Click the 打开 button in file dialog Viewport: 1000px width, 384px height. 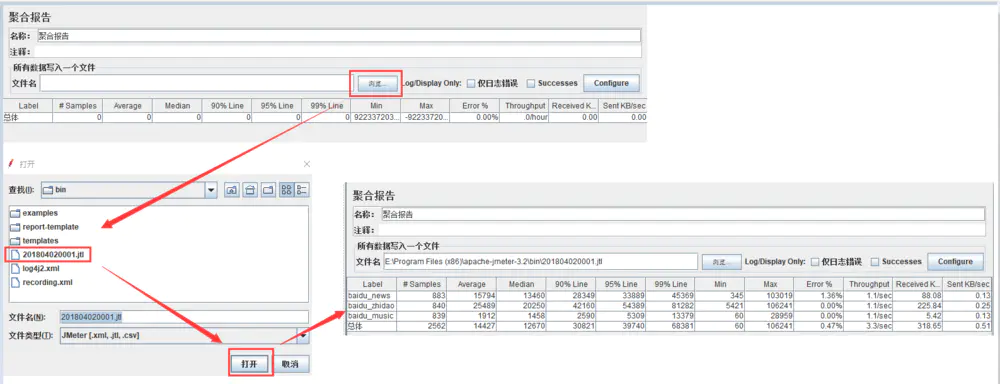tap(249, 364)
